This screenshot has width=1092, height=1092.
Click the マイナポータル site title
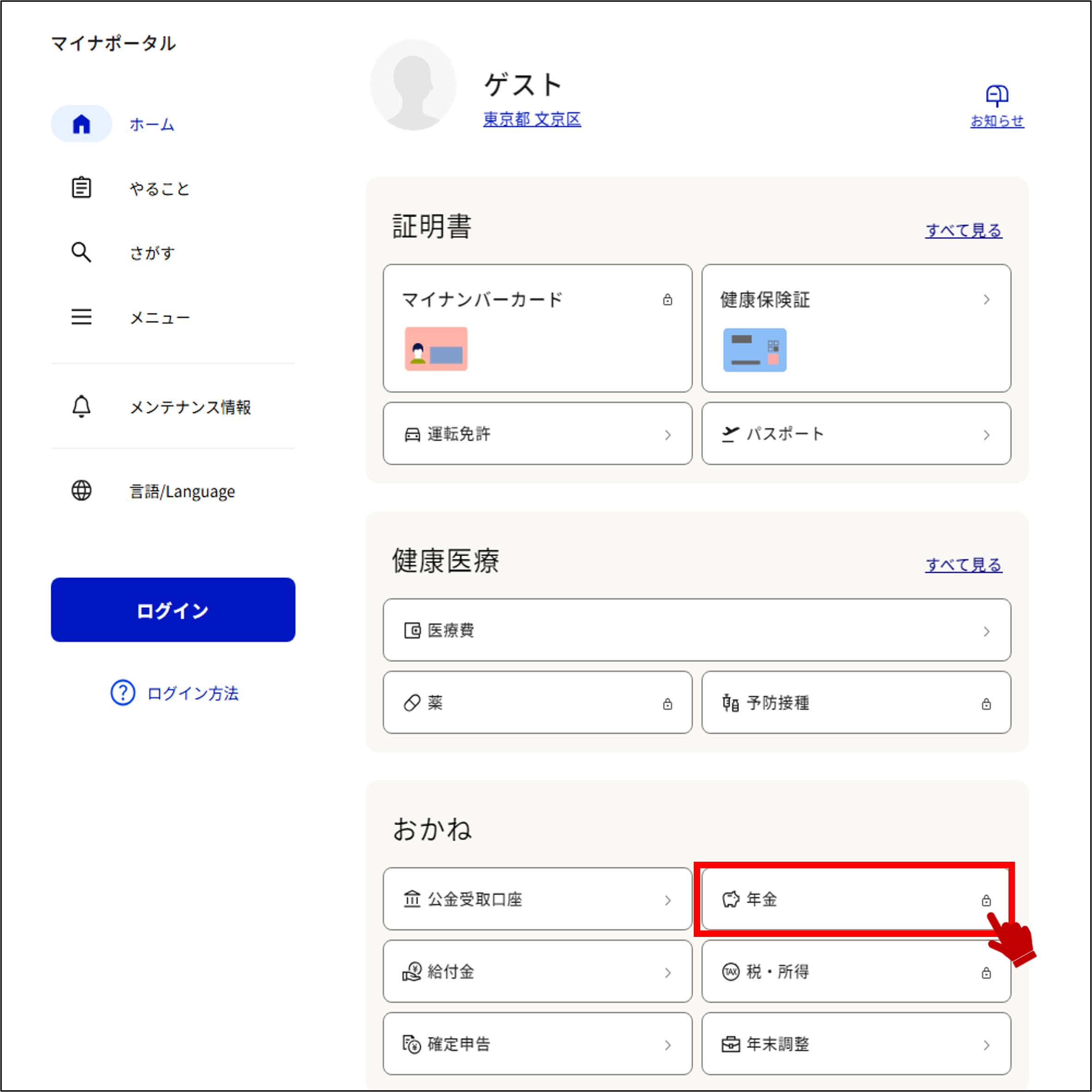(x=114, y=43)
